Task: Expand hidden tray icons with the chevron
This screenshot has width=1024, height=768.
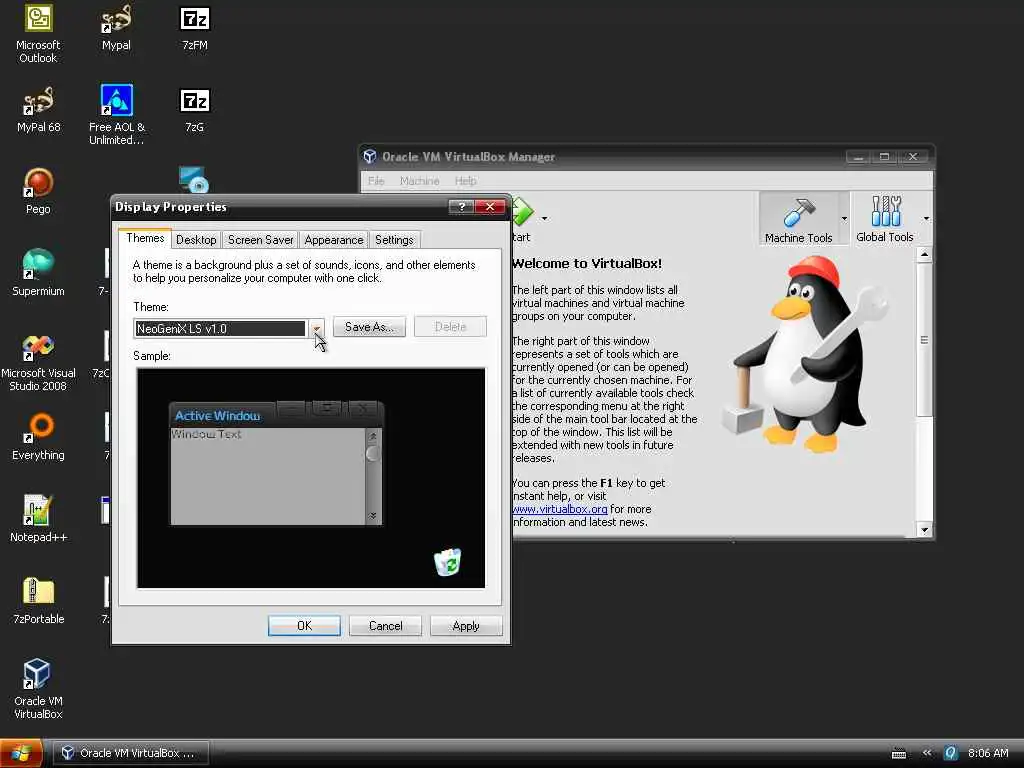Action: [927, 753]
